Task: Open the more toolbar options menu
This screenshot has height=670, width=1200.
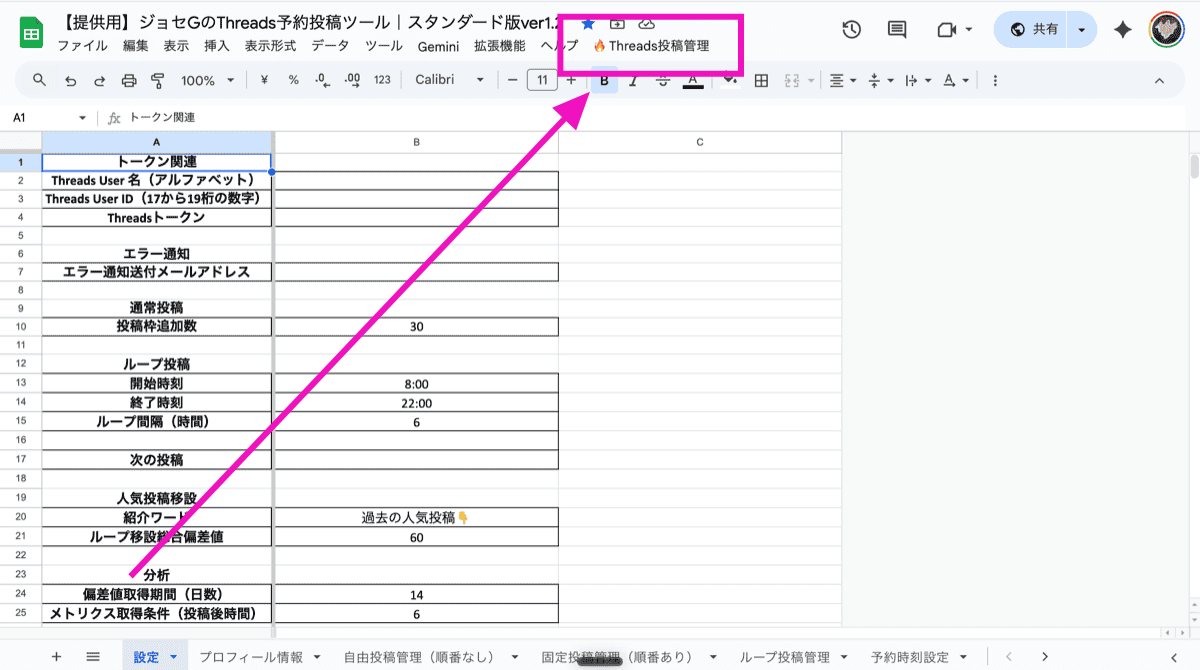Action: tap(995, 80)
